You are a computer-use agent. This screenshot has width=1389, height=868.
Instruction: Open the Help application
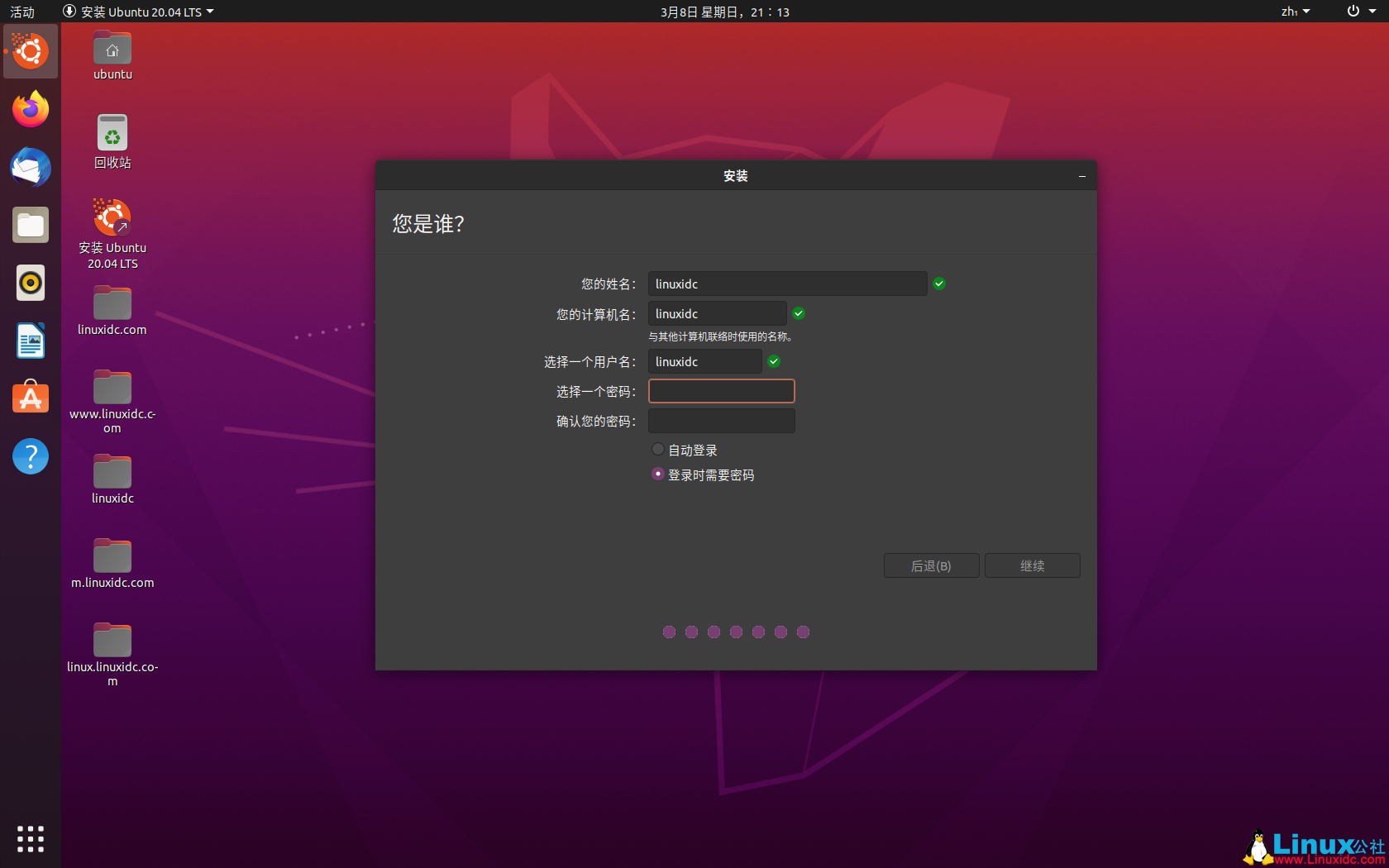(30, 455)
